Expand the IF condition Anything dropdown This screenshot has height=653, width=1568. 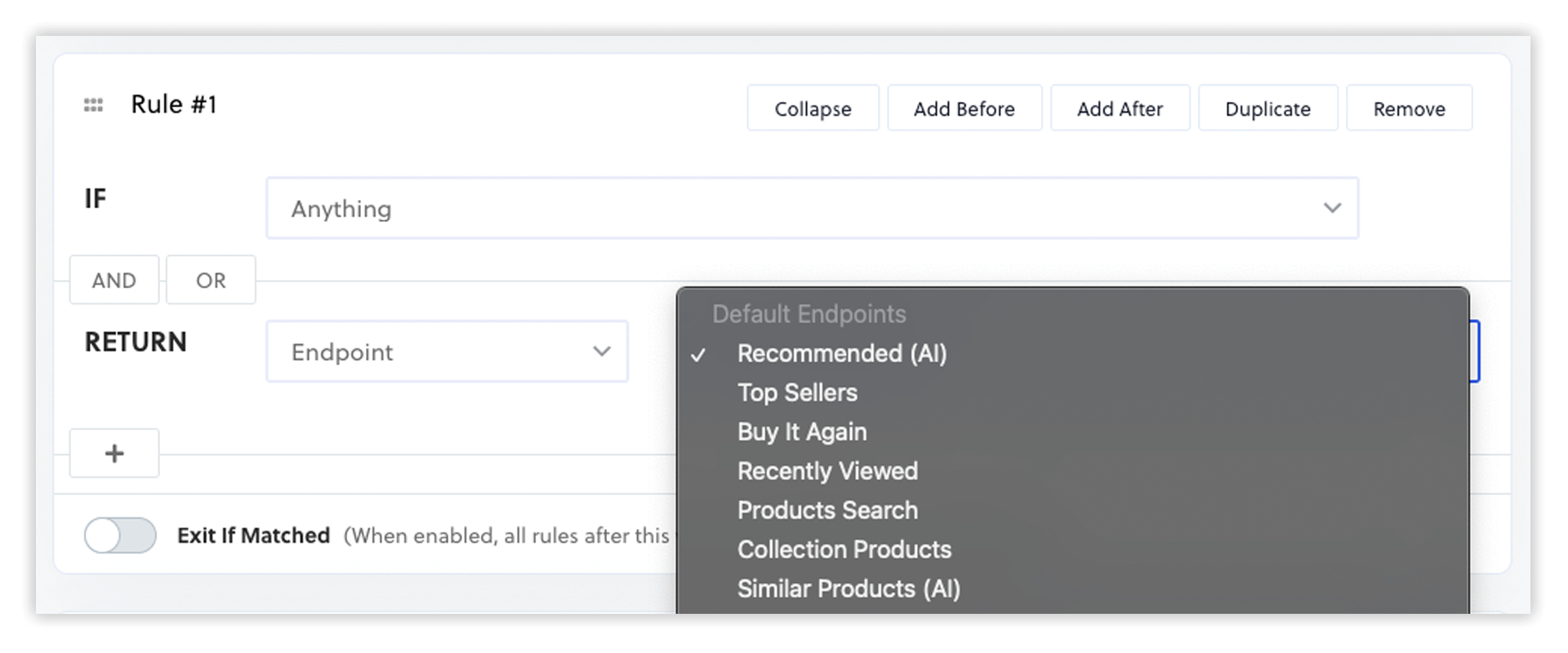[811, 208]
